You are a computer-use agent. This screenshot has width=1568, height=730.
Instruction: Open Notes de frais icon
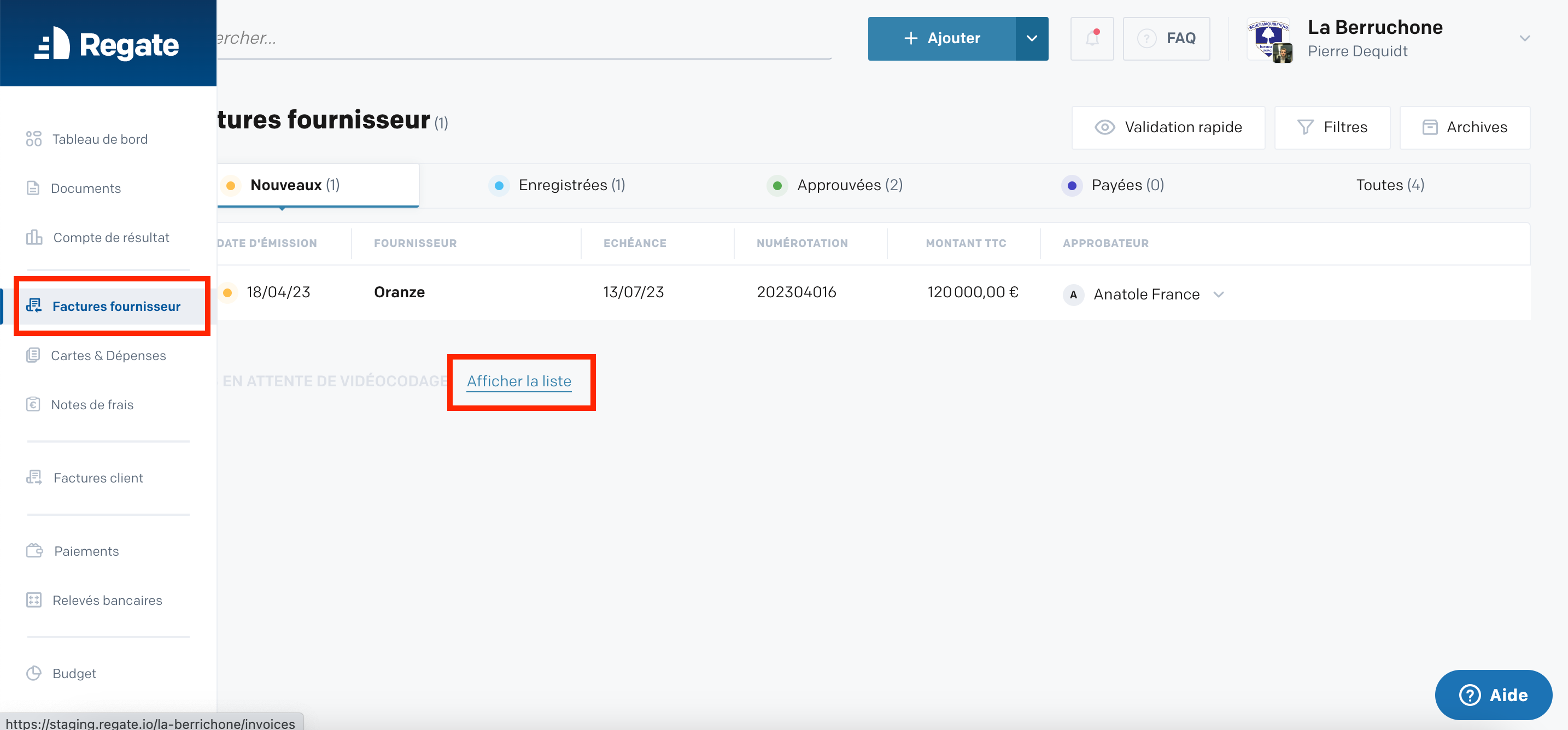(33, 404)
